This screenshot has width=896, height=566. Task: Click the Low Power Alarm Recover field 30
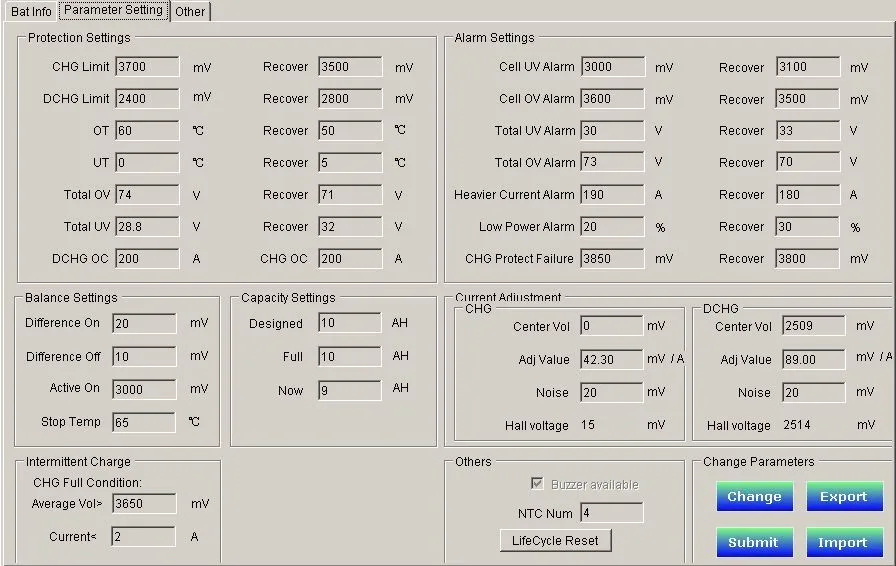tap(807, 226)
